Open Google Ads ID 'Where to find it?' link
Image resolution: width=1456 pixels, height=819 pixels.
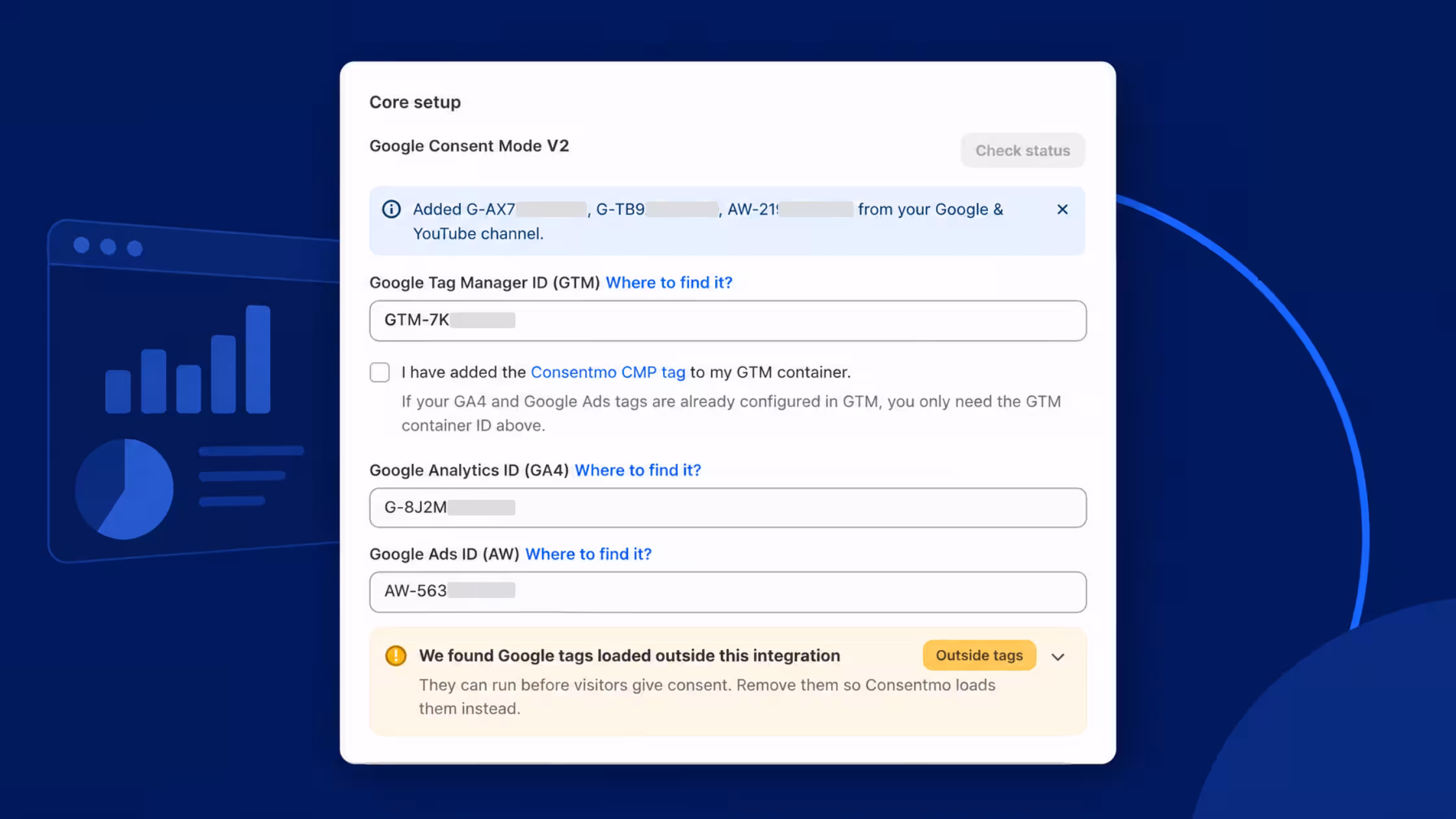[x=588, y=554]
